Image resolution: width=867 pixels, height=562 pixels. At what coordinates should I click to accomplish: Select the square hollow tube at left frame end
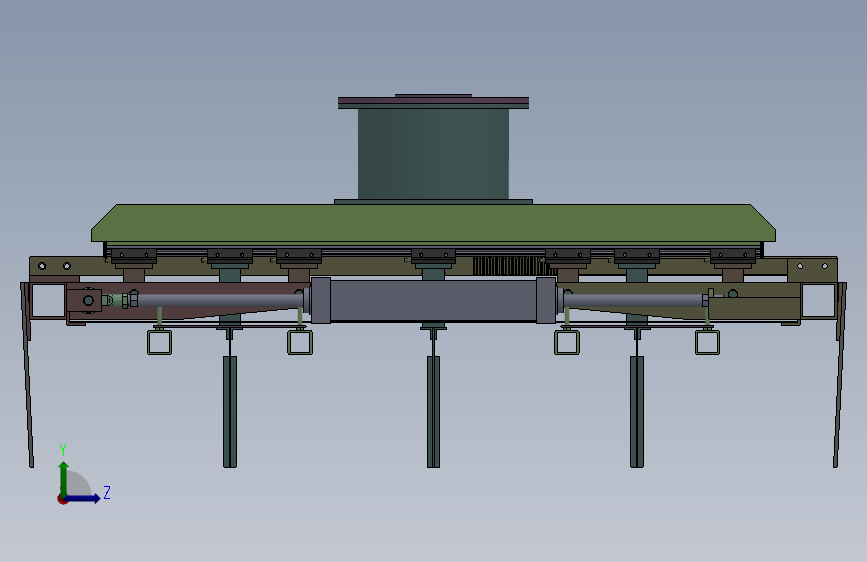pos(48,300)
